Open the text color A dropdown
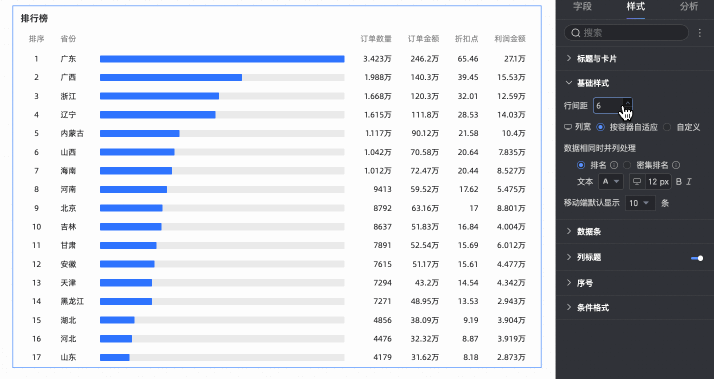Image resolution: width=714 pixels, height=379 pixels. [x=611, y=182]
